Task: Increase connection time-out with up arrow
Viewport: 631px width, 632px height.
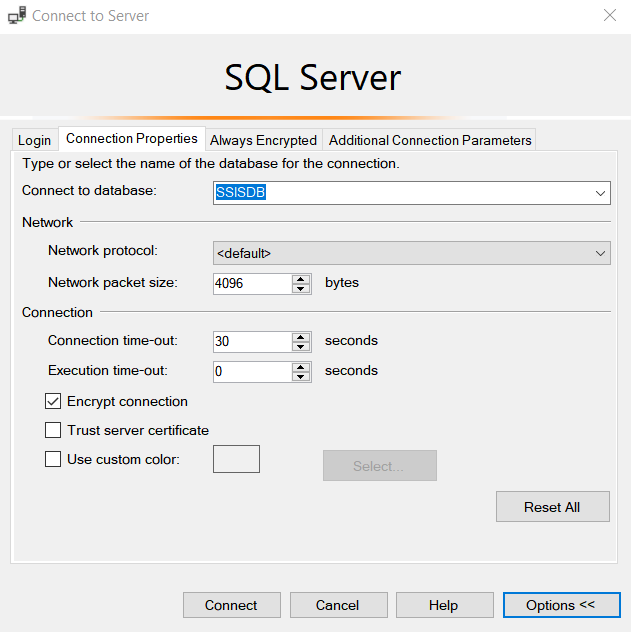Action: click(301, 336)
